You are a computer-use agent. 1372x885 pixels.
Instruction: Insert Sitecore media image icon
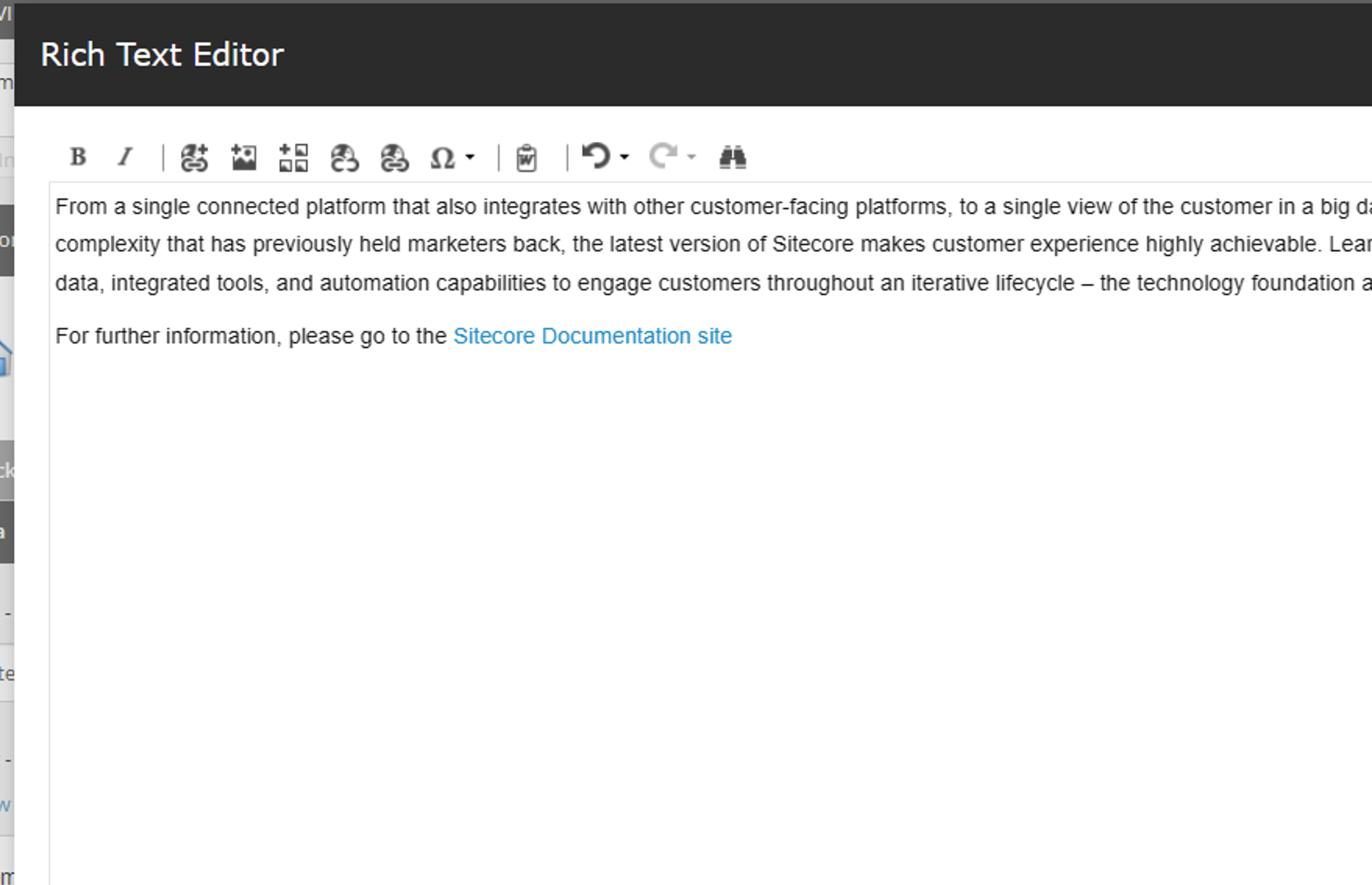click(244, 158)
